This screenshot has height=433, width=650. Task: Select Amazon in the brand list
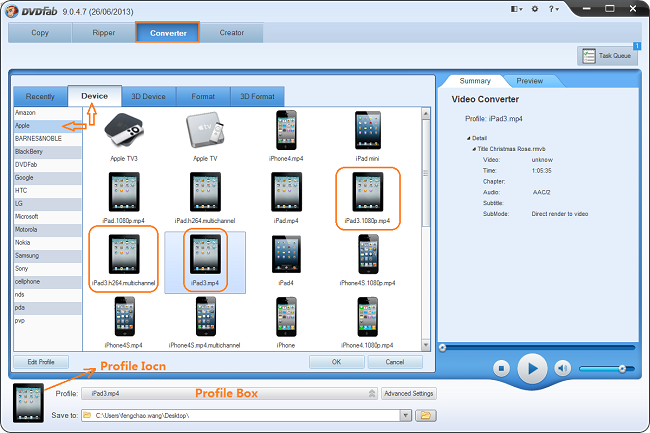[x=48, y=113]
